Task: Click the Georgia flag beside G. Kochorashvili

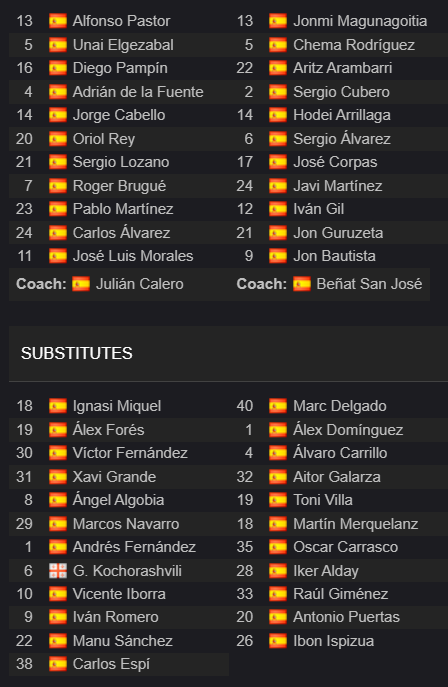Action: [x=58, y=570]
